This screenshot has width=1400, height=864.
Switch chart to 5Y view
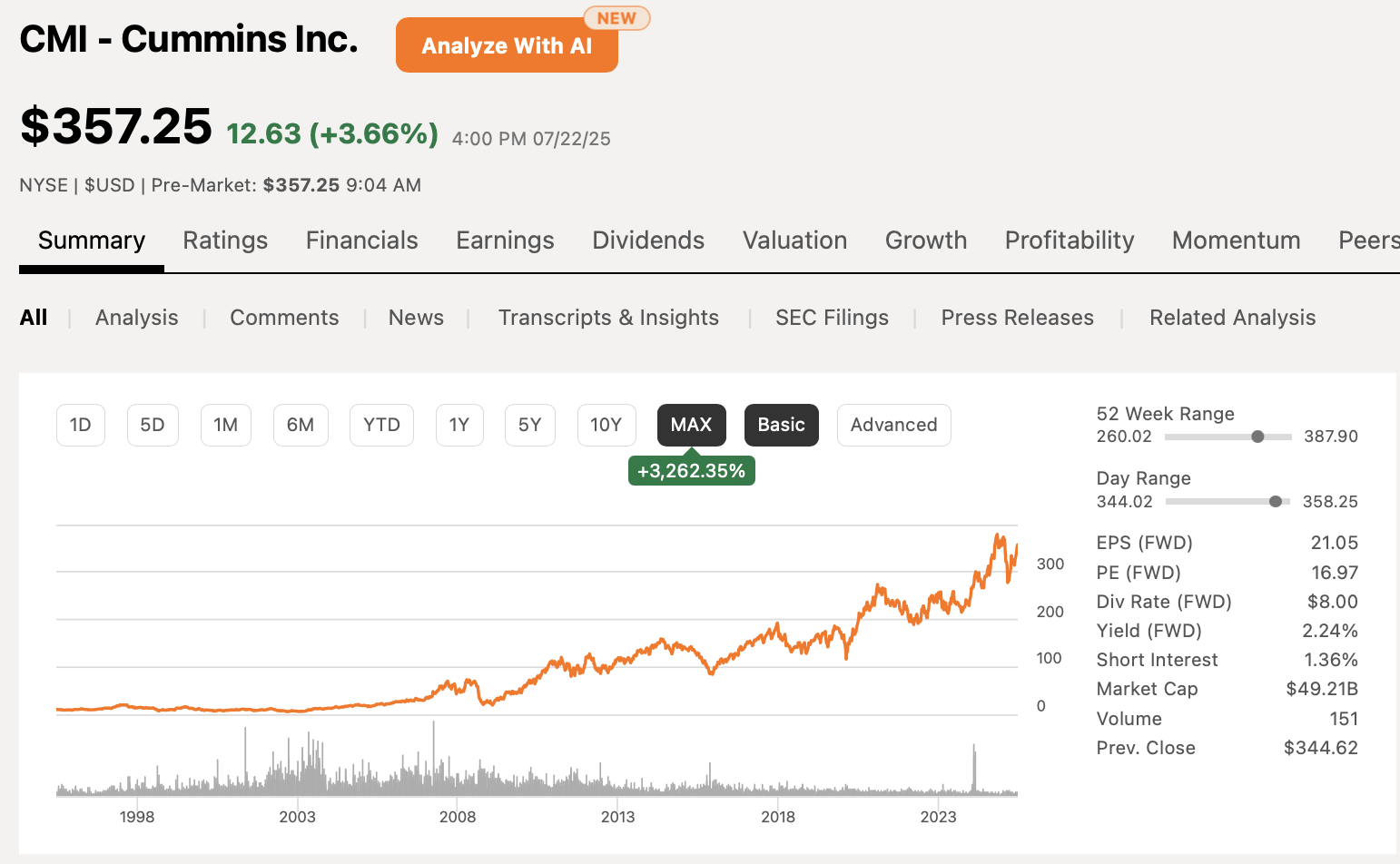pos(530,424)
